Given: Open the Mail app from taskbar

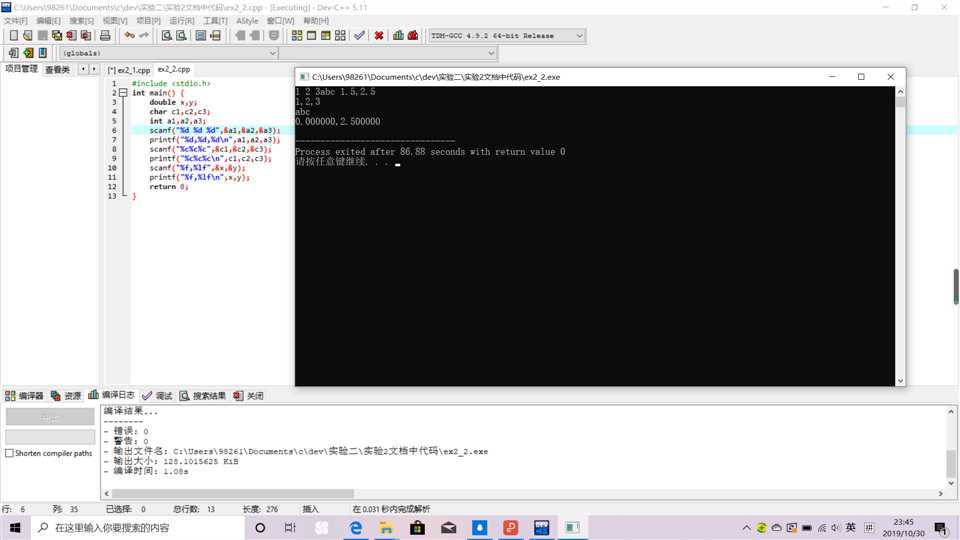Looking at the screenshot, I should 449,527.
